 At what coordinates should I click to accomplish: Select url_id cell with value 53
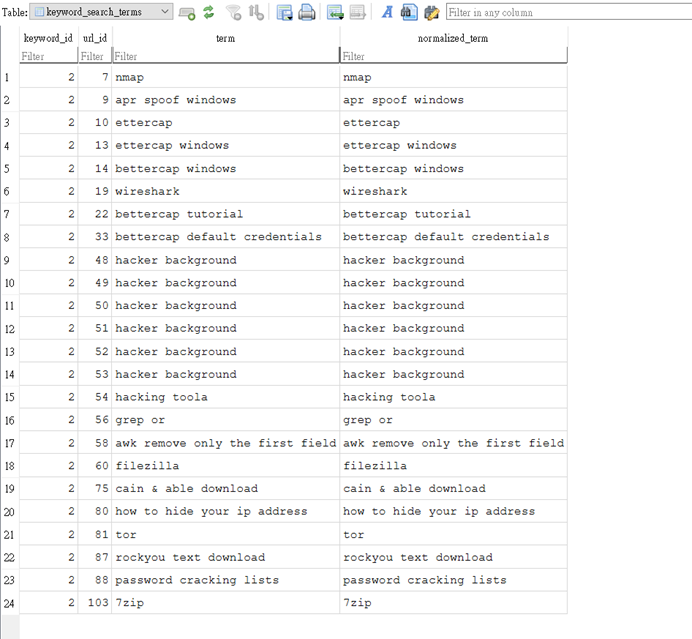[x=95, y=374]
